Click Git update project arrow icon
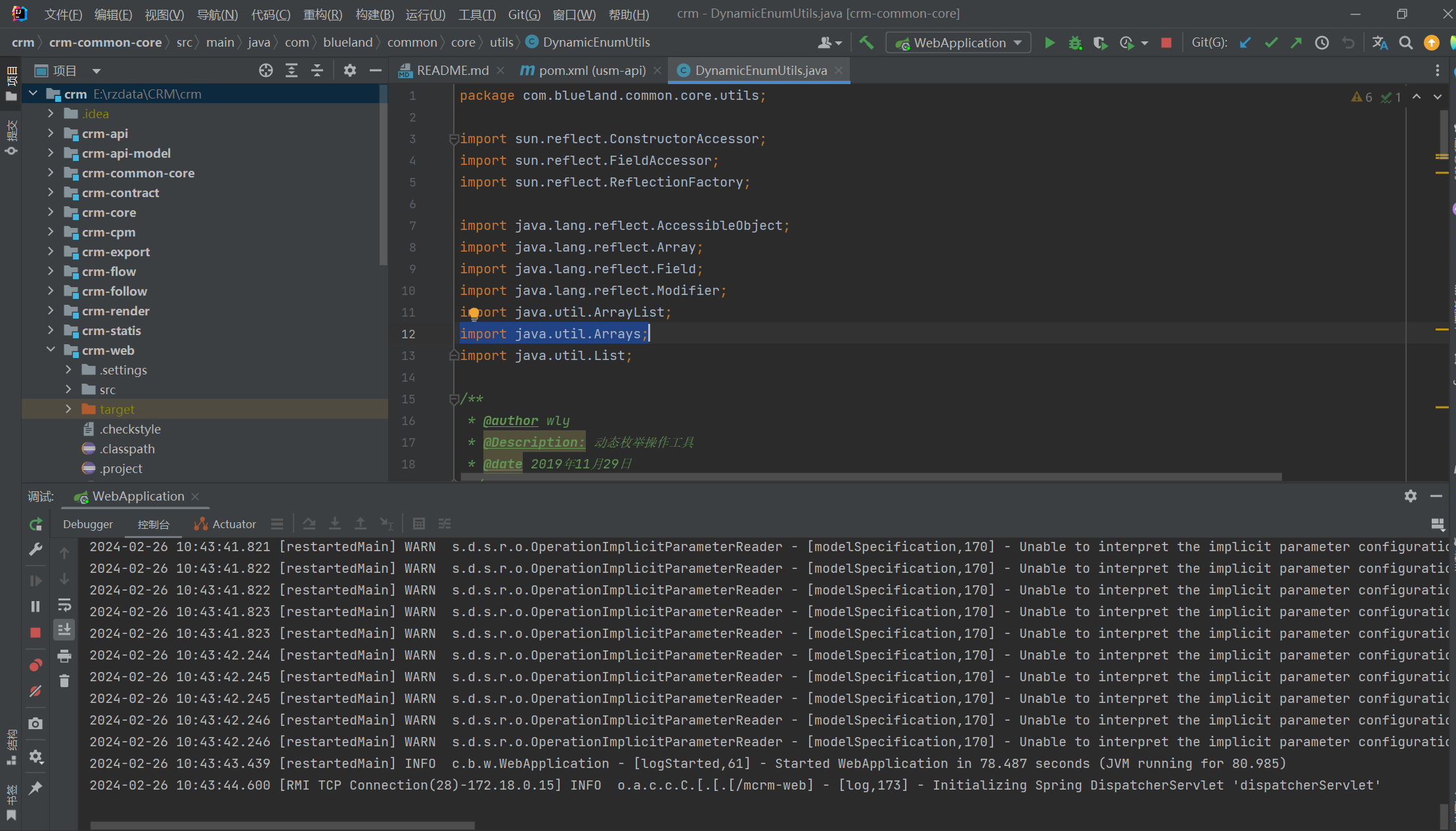 (1245, 43)
